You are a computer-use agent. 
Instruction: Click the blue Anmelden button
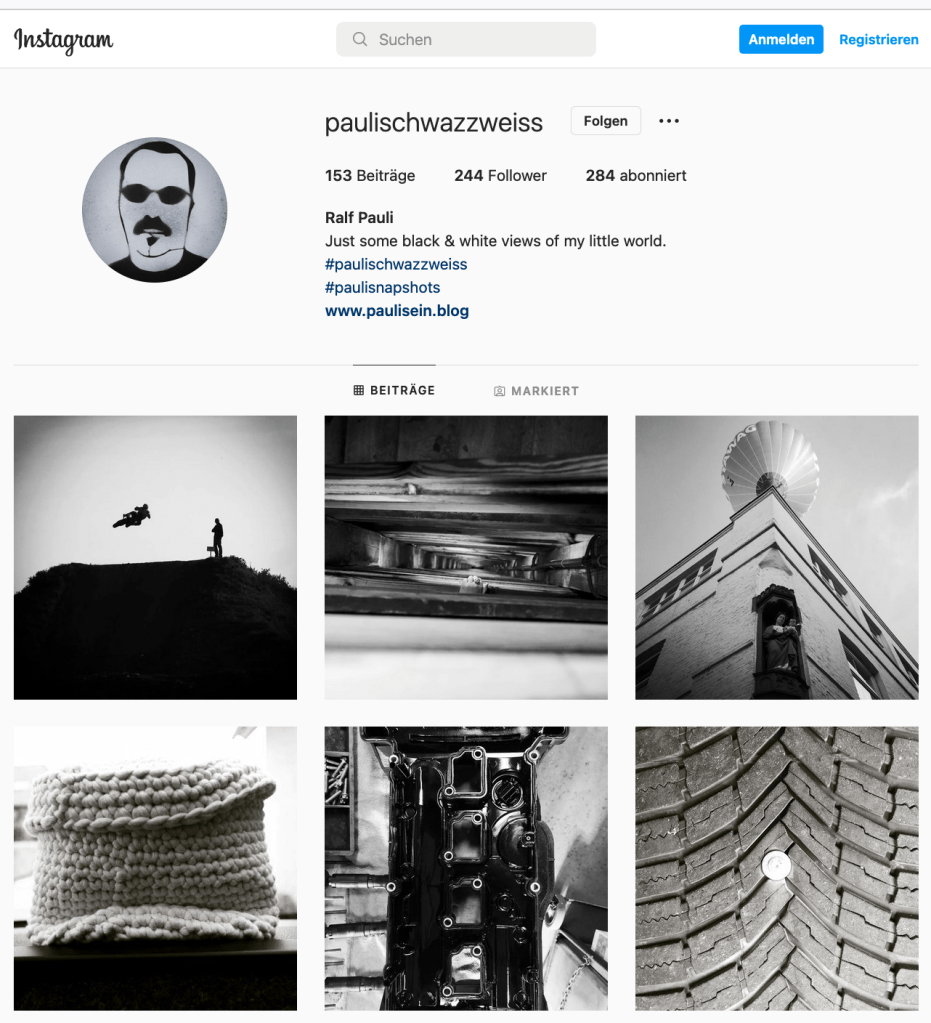coord(781,39)
